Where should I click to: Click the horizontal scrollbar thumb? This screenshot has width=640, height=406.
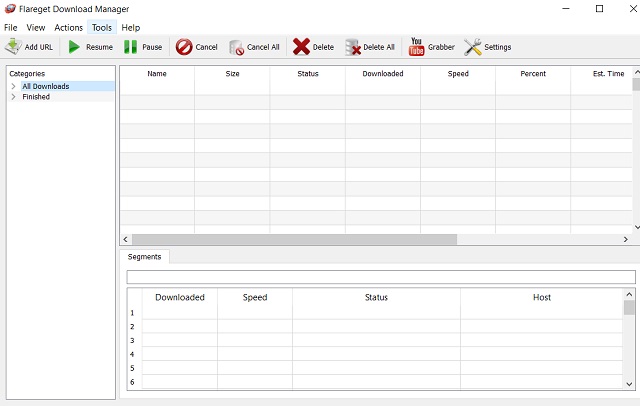294,240
